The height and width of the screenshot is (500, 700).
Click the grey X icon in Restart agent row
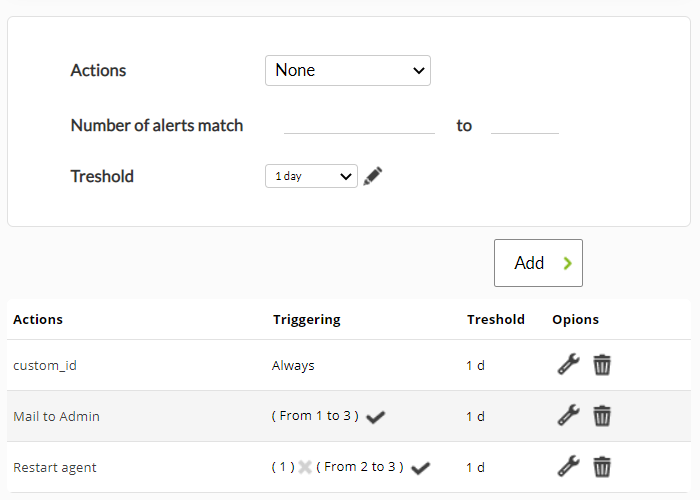[x=305, y=467]
